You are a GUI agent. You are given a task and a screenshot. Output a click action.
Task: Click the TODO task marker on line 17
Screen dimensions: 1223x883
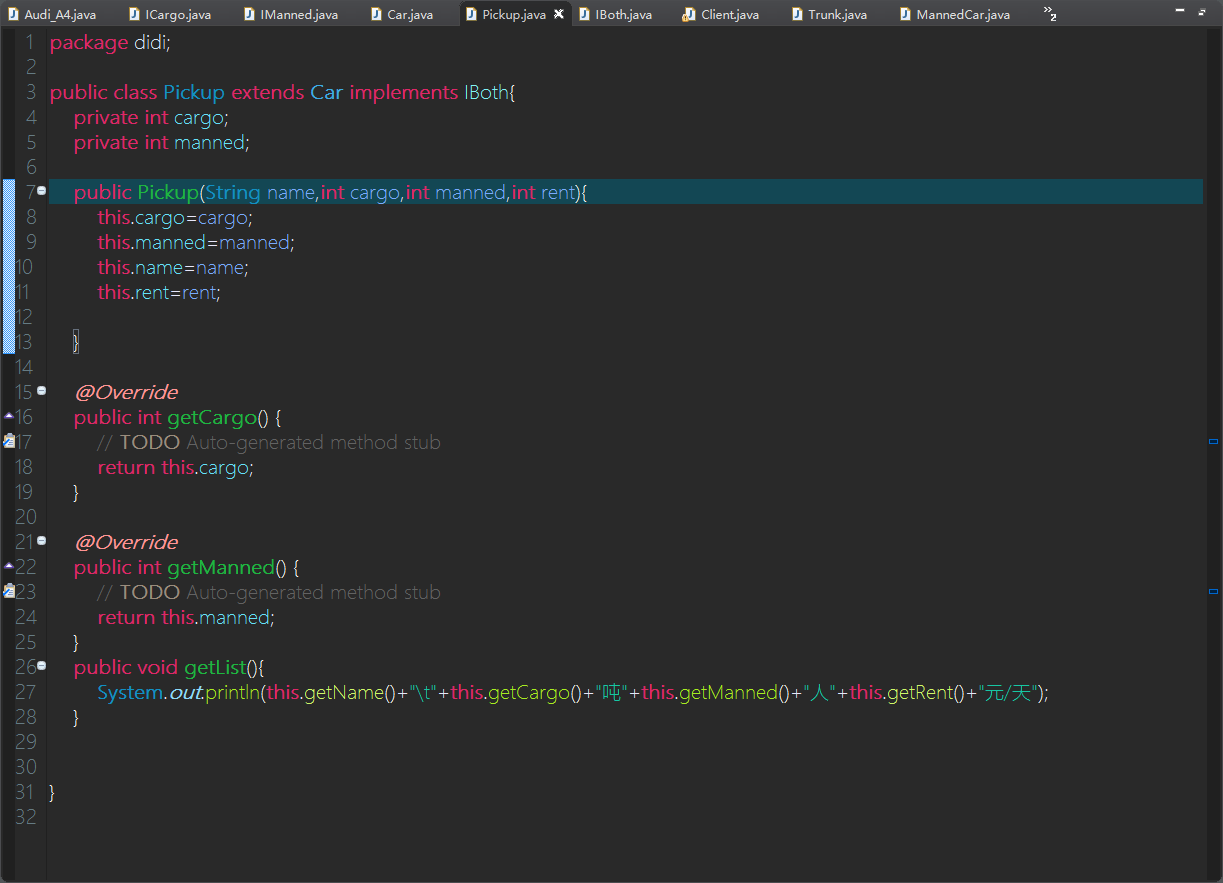[9, 441]
